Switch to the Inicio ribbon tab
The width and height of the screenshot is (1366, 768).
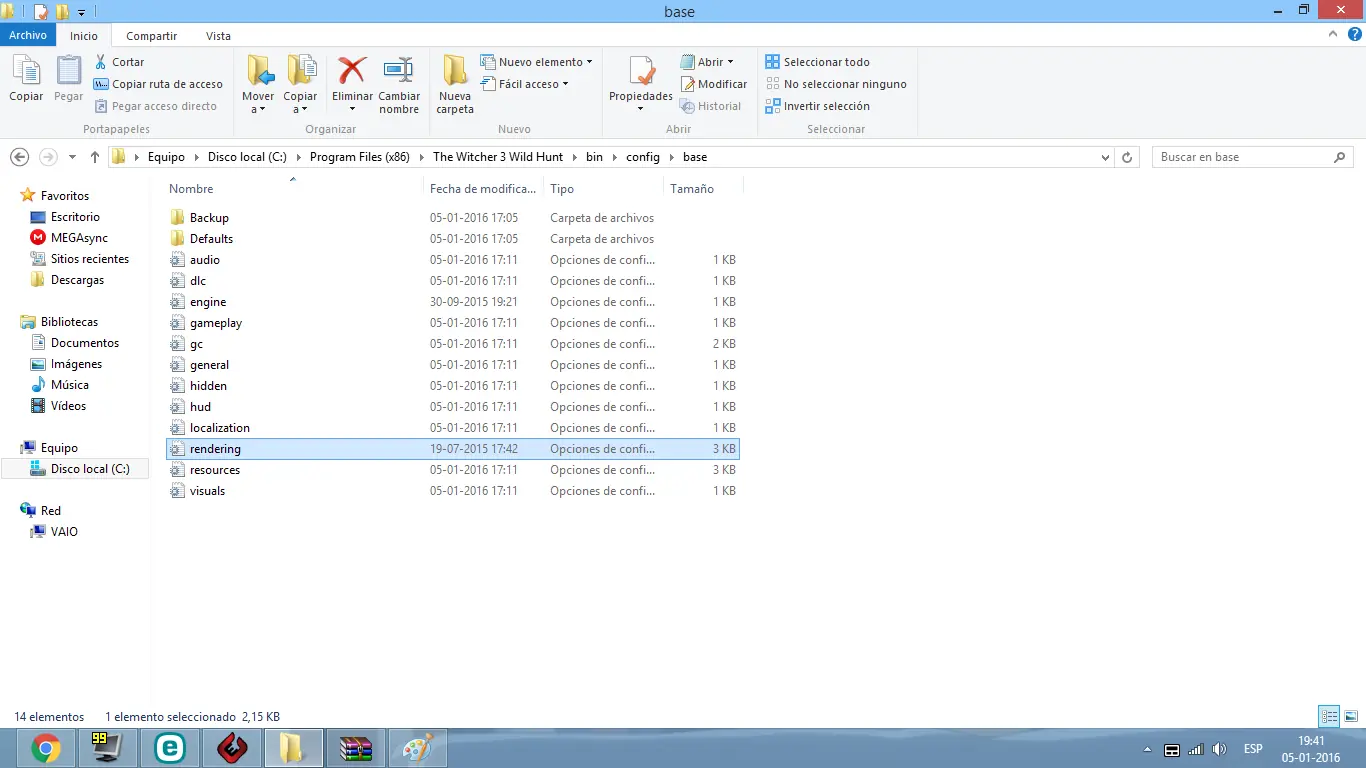(84, 36)
